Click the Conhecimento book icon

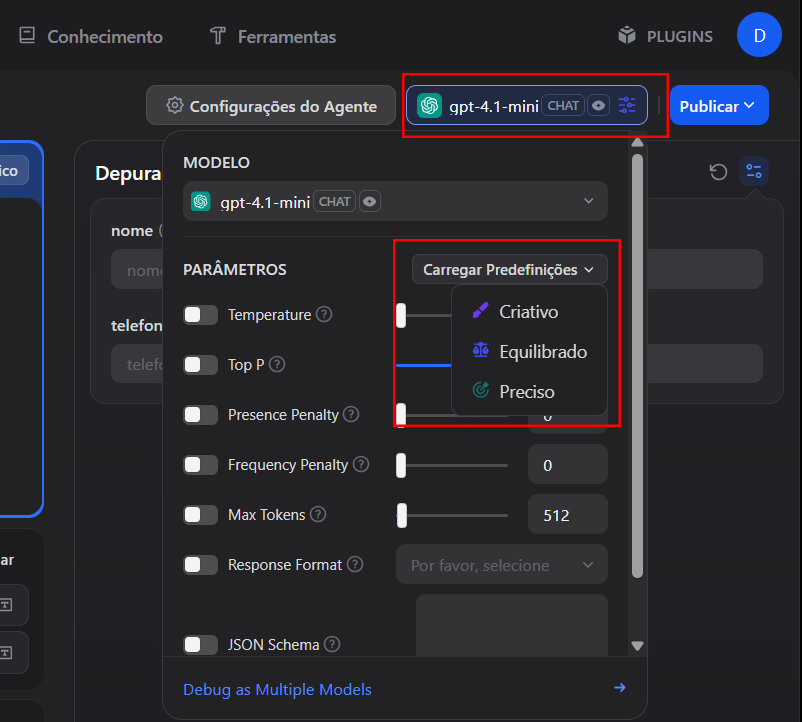point(27,35)
